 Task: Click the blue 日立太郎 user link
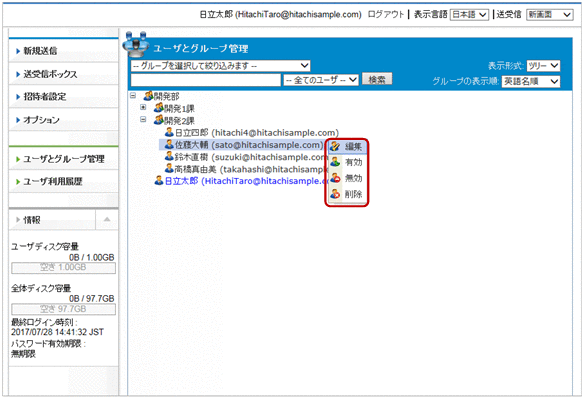pyautogui.click(x=246, y=181)
